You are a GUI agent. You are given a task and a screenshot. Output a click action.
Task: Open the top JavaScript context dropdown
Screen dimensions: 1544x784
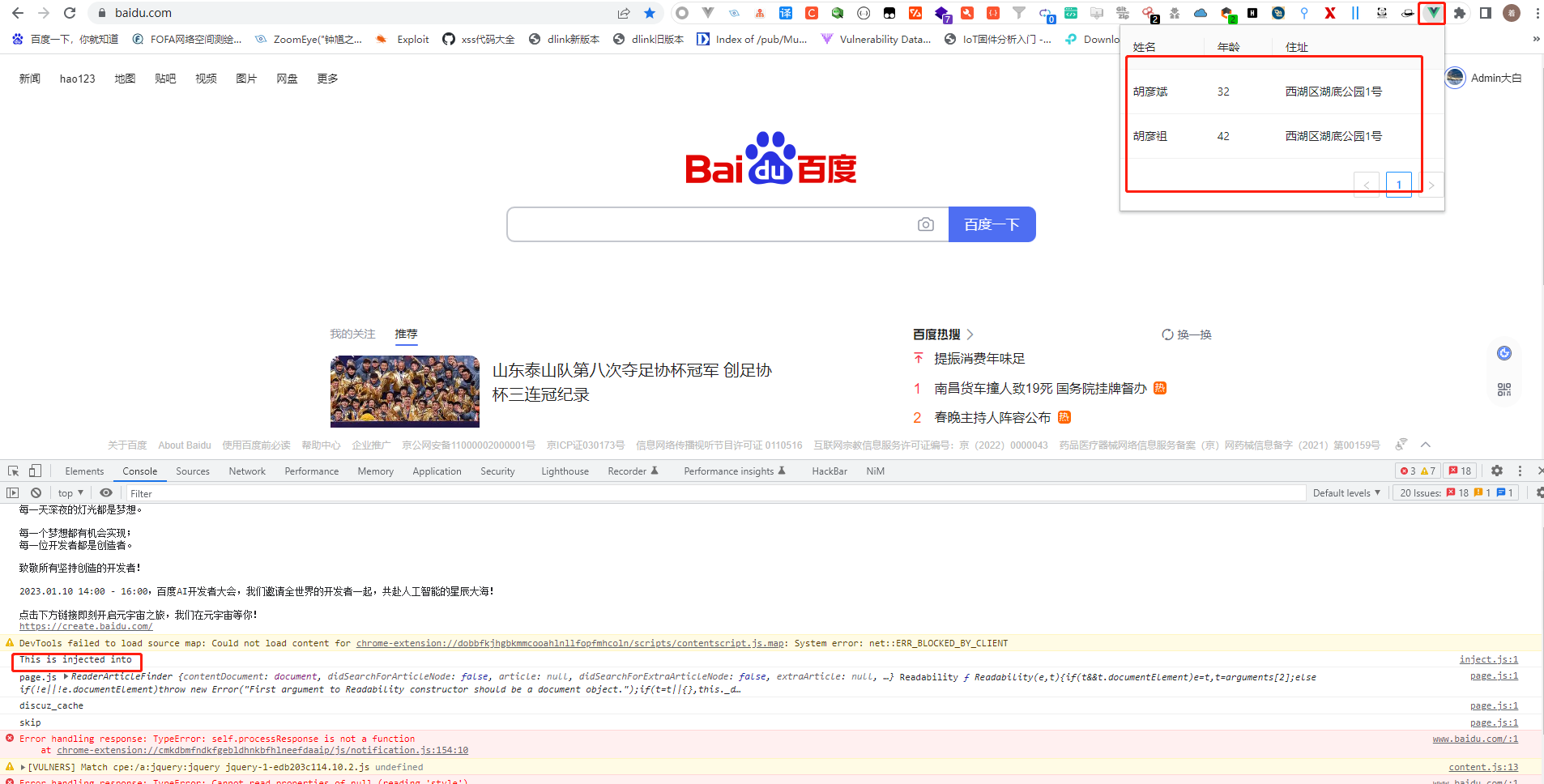click(70, 492)
